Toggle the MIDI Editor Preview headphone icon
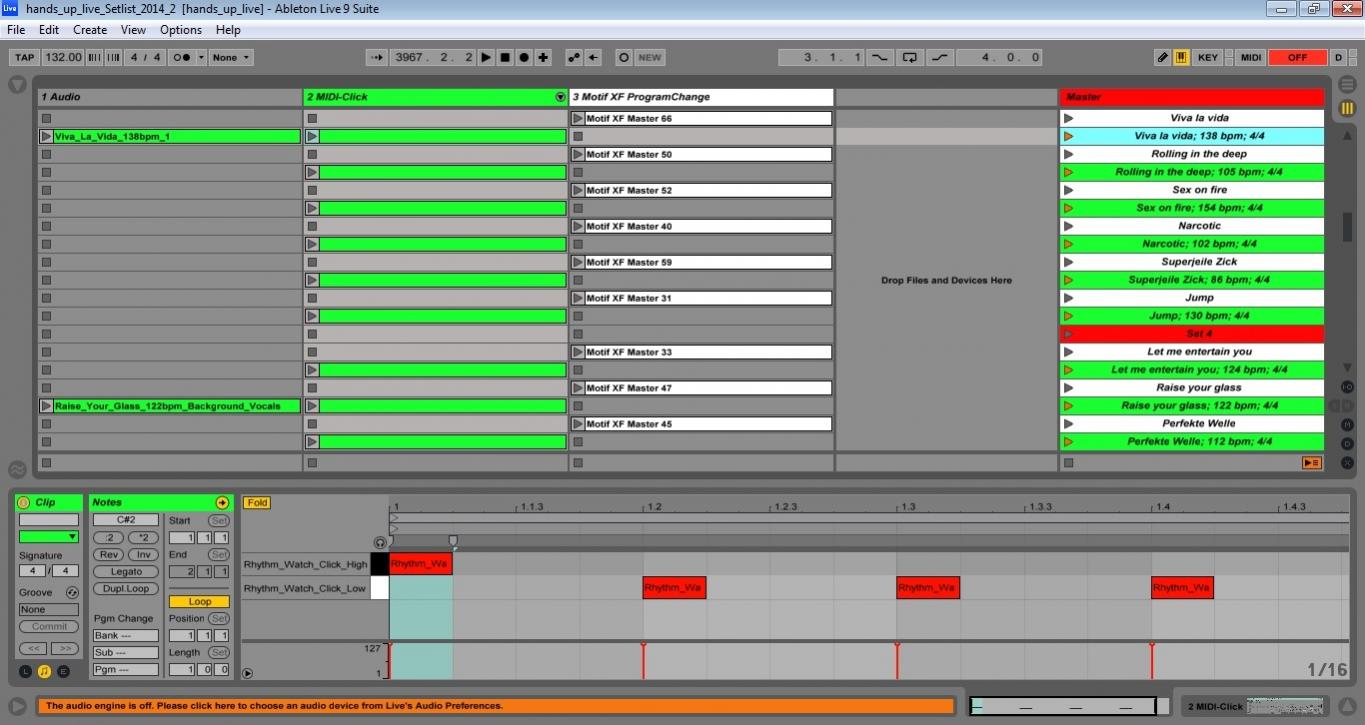The height and width of the screenshot is (725, 1365). click(x=380, y=542)
